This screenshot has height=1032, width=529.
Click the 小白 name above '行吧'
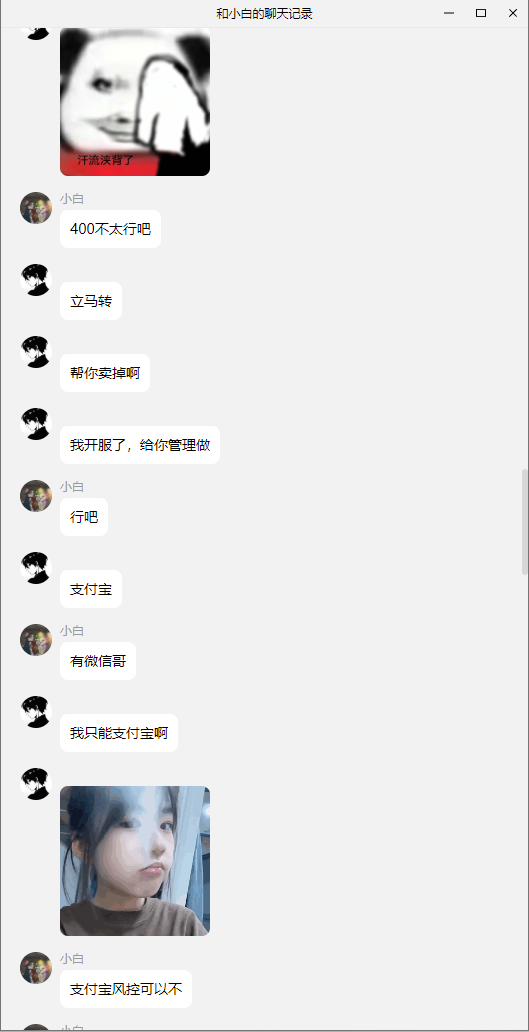pyautogui.click(x=72, y=487)
